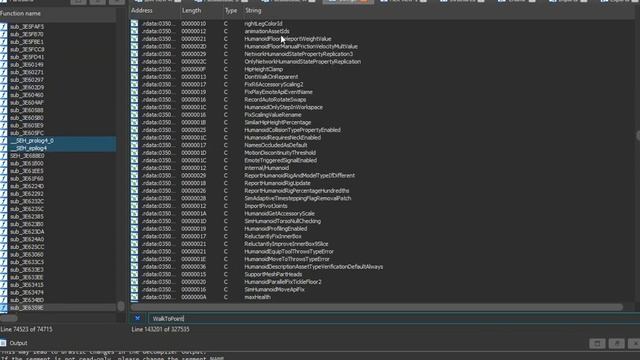Viewport: 640px width, 360px height.
Task: Click the string icon beside FixScalingValueRename
Action: pyautogui.click(x=134, y=115)
